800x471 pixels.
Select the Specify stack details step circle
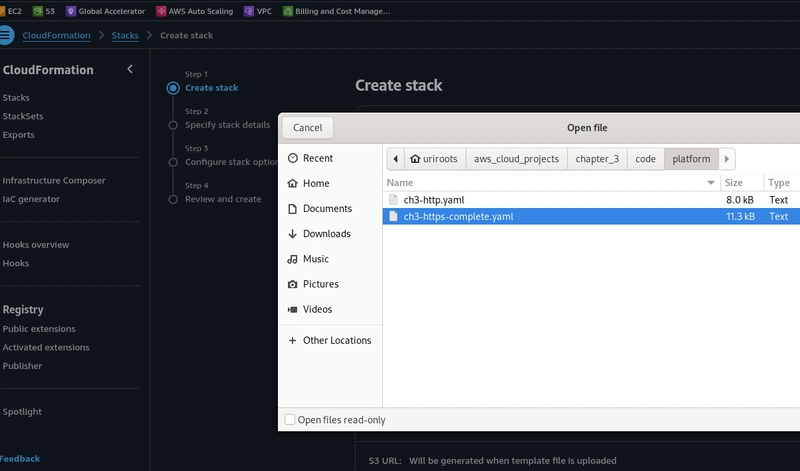click(173, 125)
